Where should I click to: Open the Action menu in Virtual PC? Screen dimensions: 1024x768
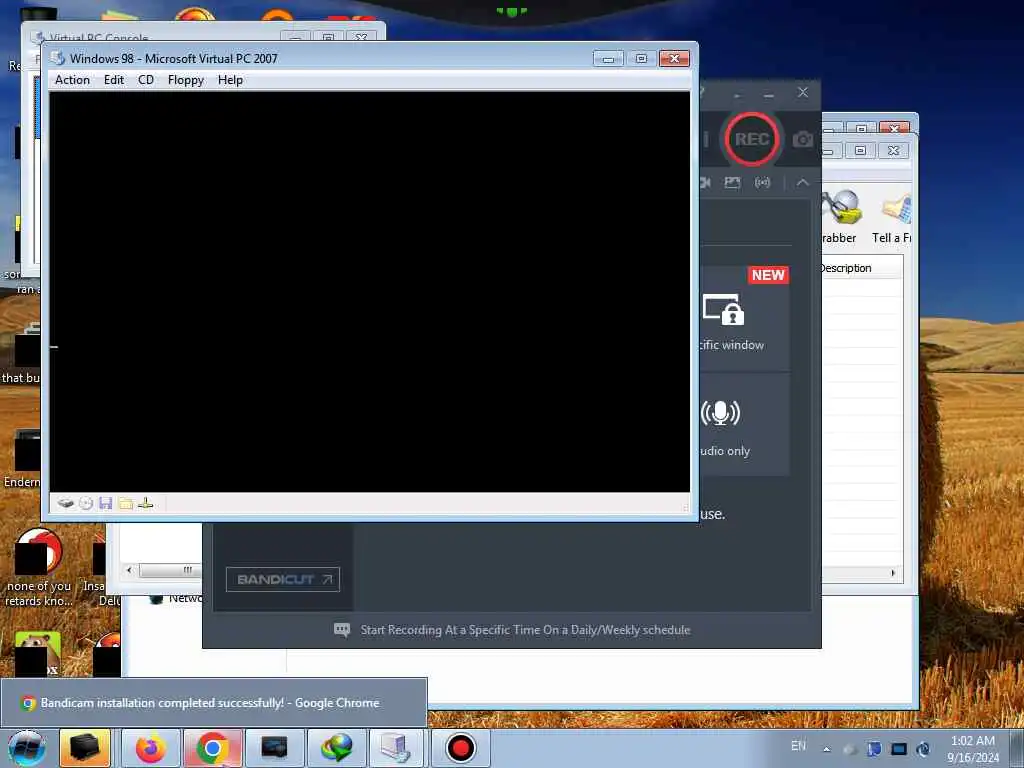pyautogui.click(x=72, y=80)
